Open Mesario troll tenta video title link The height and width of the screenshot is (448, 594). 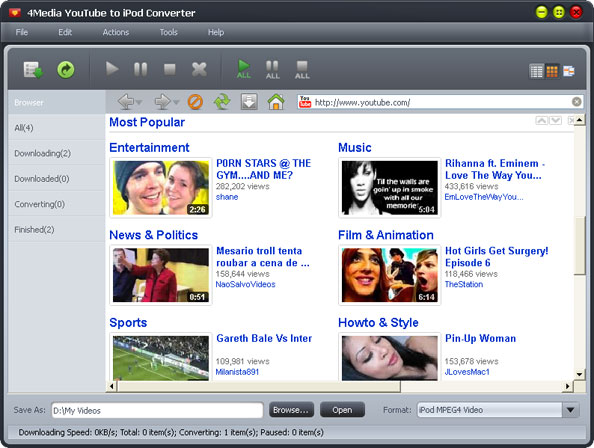click(x=263, y=257)
